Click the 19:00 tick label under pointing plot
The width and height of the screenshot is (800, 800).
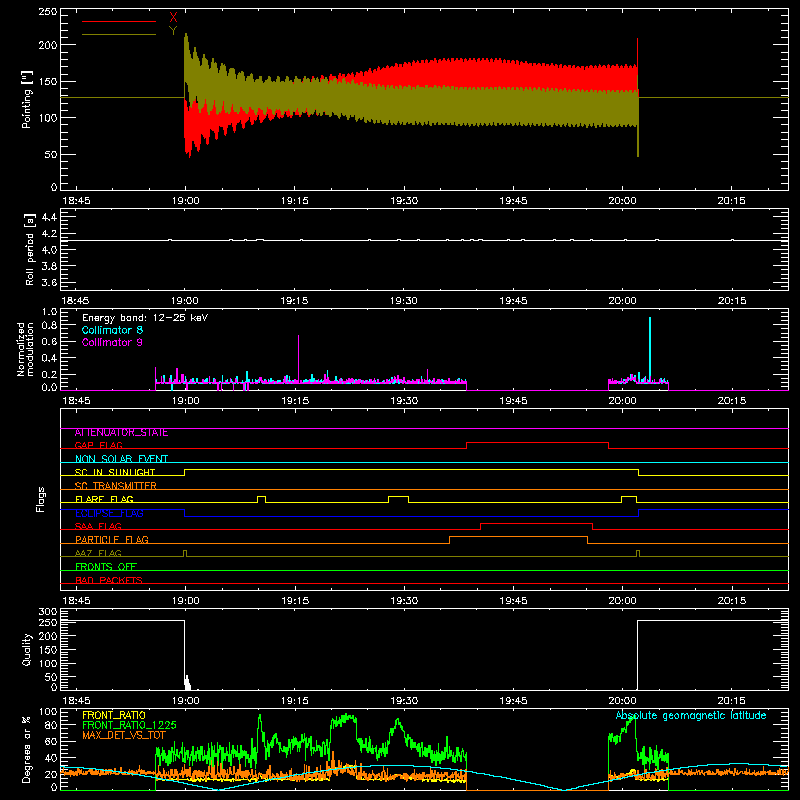coord(186,201)
